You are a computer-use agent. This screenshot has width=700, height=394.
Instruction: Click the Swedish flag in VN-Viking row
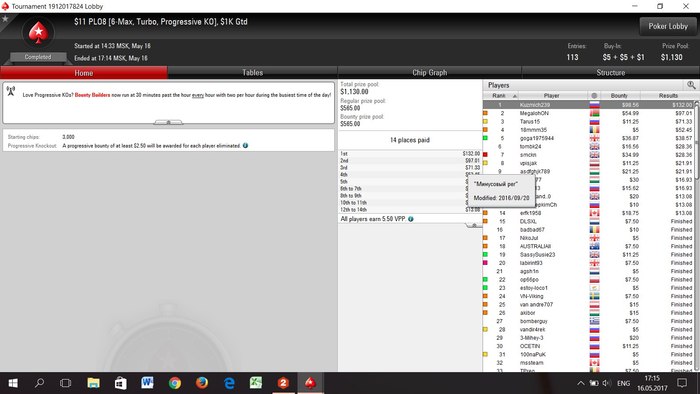coord(594,296)
